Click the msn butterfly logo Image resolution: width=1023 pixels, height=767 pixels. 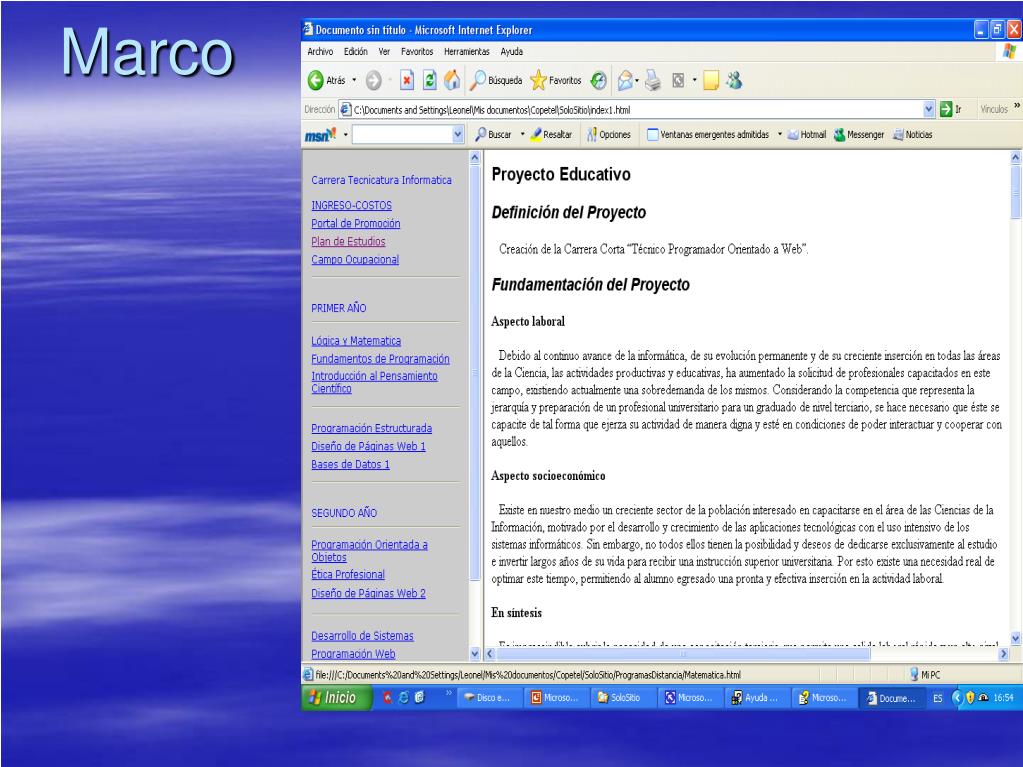click(320, 135)
